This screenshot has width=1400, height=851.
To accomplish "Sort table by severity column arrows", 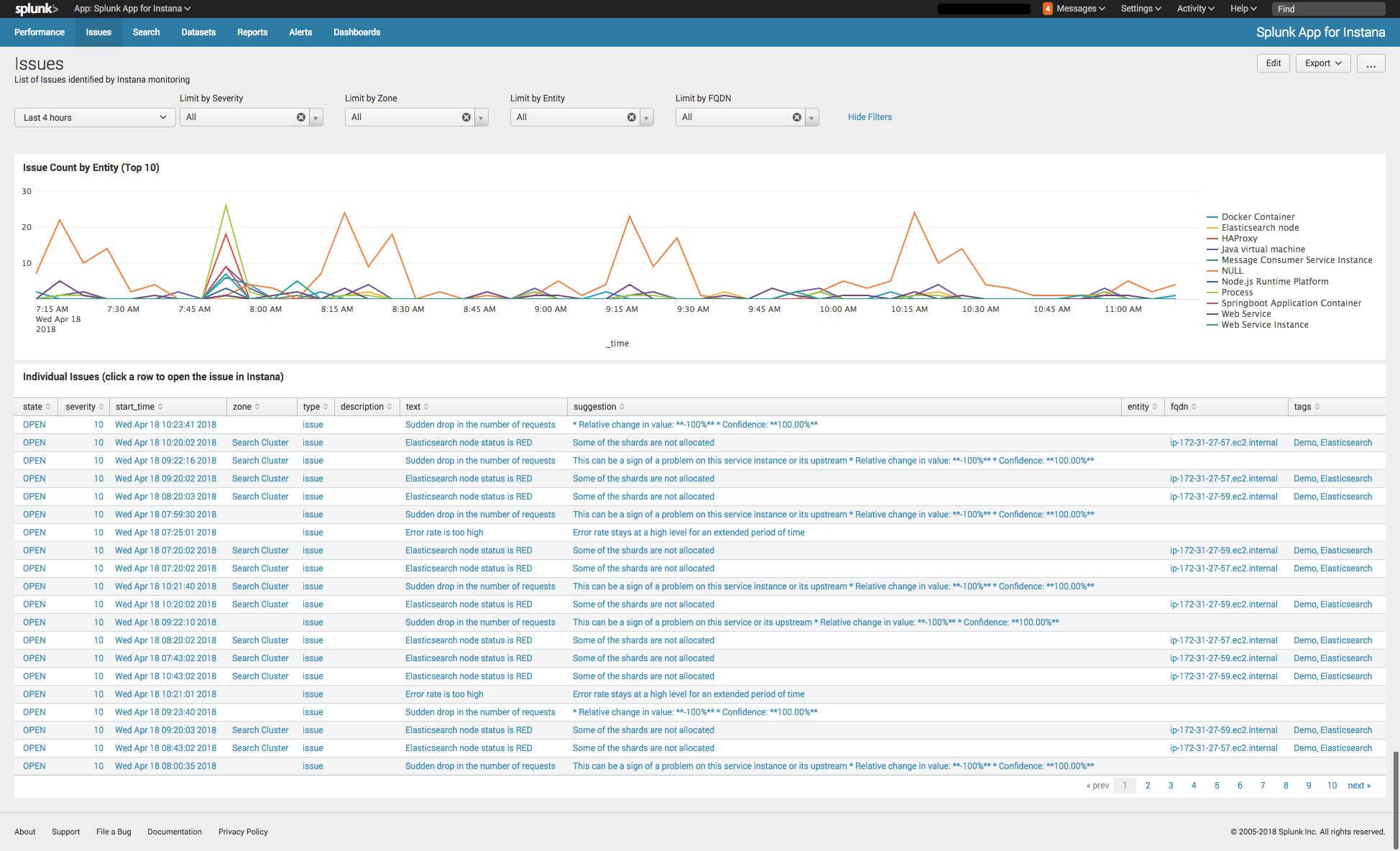I will tap(101, 407).
